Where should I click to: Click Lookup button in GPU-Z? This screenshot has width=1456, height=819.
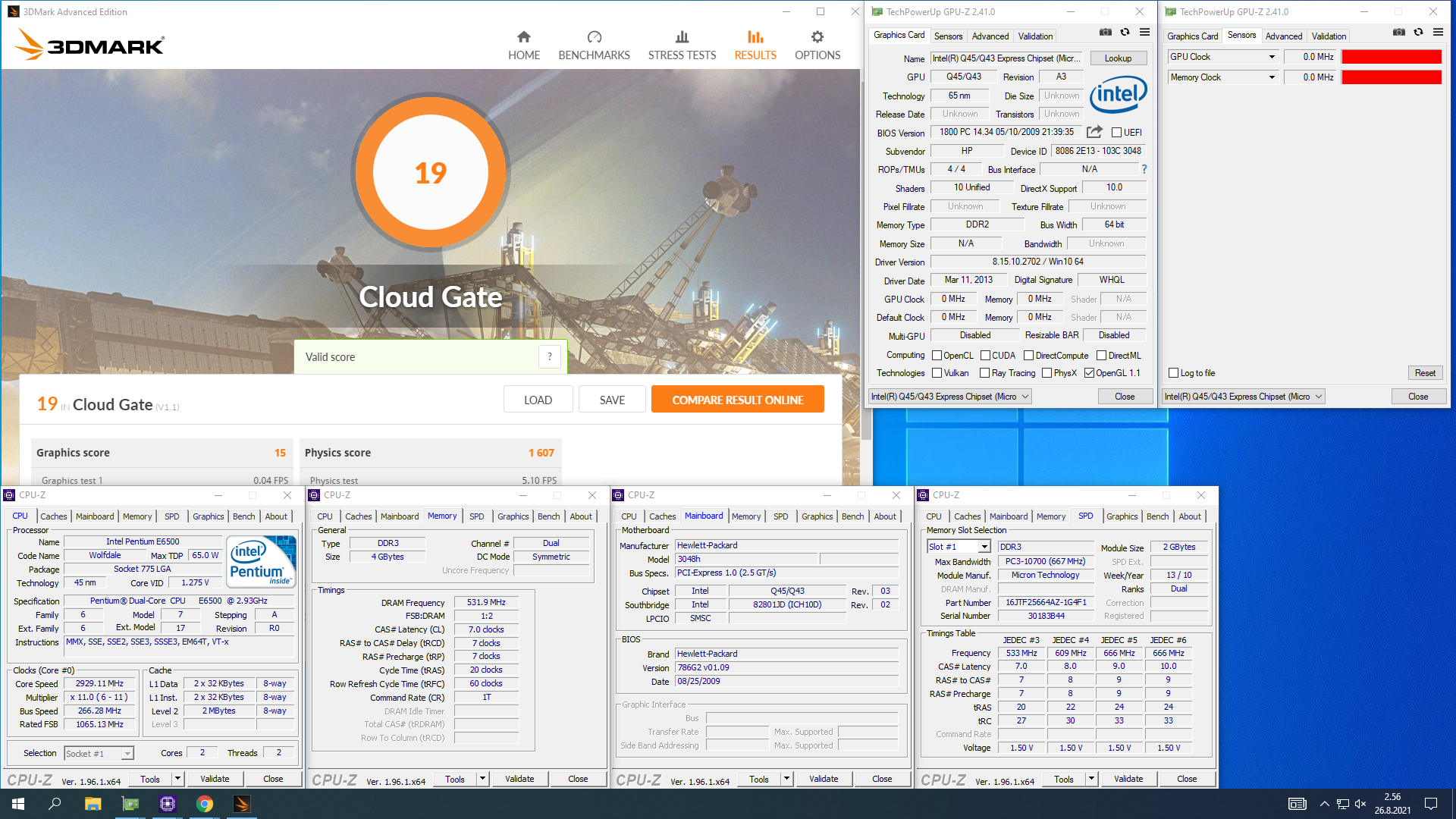click(x=1118, y=58)
